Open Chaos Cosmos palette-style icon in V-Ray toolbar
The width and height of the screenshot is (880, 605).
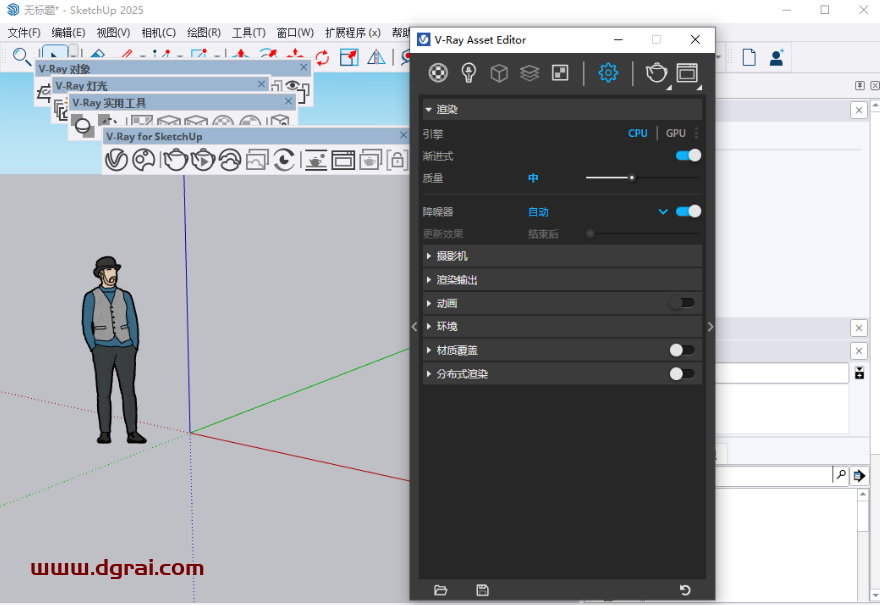click(144, 160)
